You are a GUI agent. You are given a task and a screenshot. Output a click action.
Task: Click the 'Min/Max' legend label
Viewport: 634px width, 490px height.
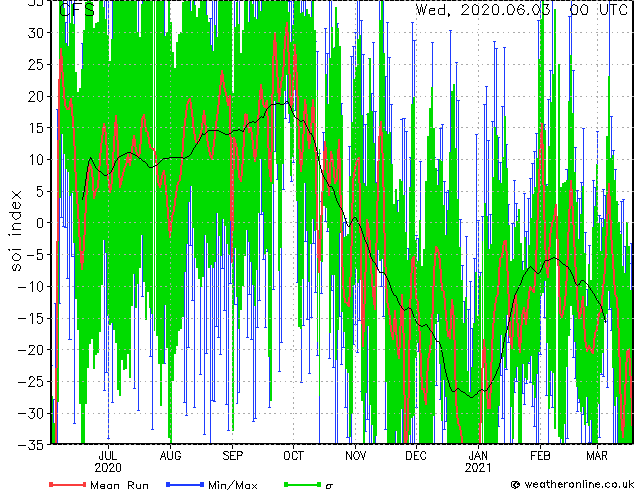click(232, 485)
